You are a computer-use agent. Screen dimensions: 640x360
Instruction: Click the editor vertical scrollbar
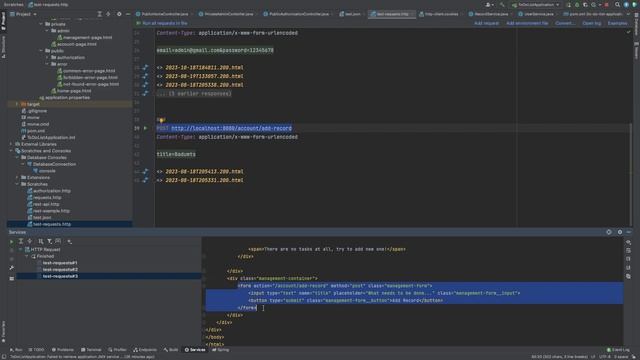(x=631, y=176)
